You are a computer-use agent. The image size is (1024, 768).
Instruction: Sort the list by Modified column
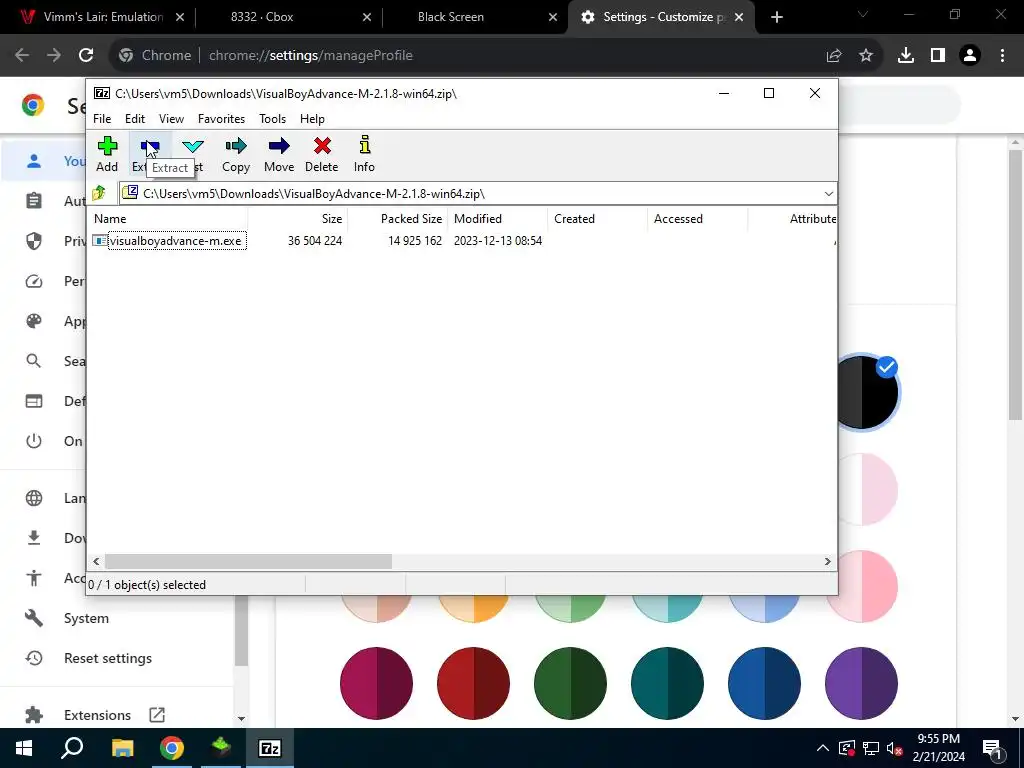498,219
